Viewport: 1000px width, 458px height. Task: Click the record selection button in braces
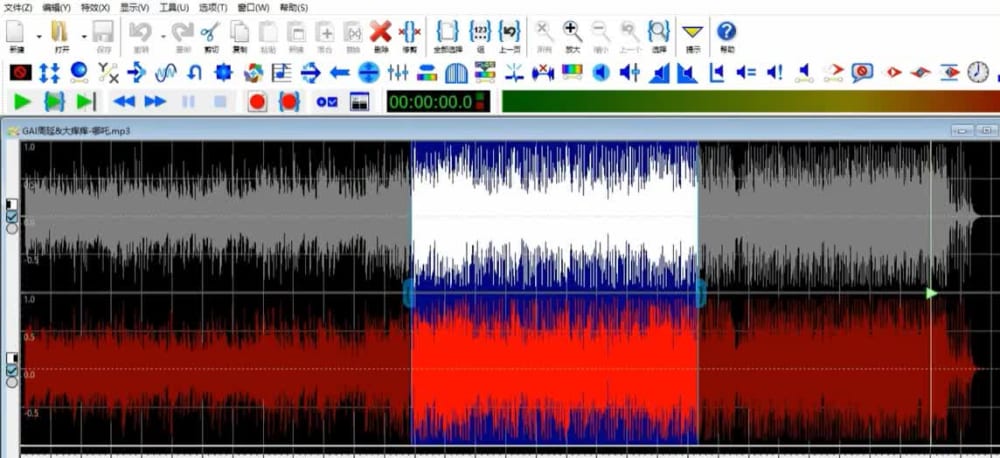[289, 101]
